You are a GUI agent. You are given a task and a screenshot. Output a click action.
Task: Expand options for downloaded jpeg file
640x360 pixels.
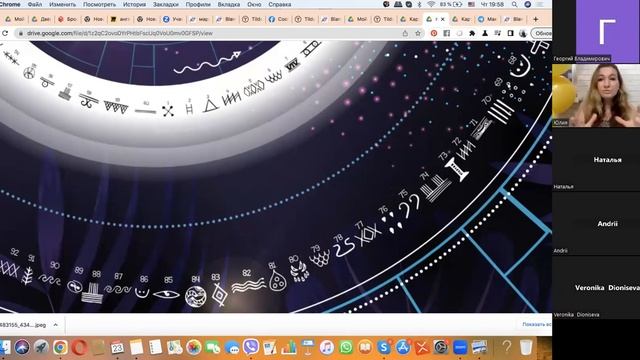click(x=56, y=325)
